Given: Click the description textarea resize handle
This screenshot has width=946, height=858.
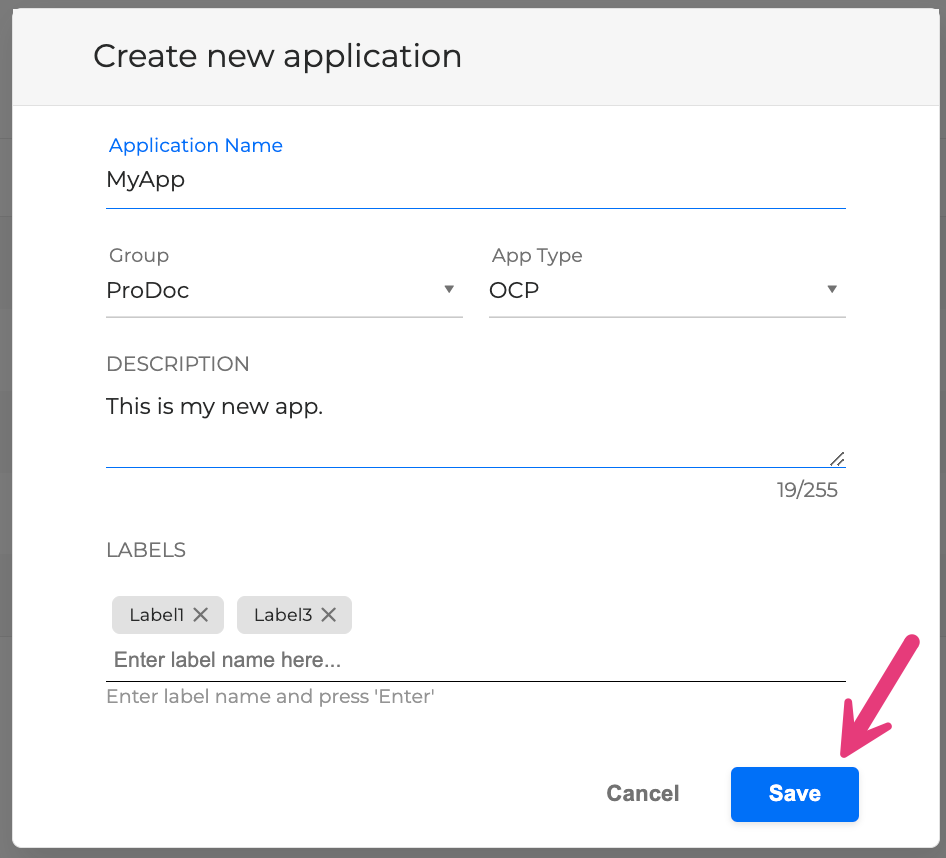Looking at the screenshot, I should point(837,459).
